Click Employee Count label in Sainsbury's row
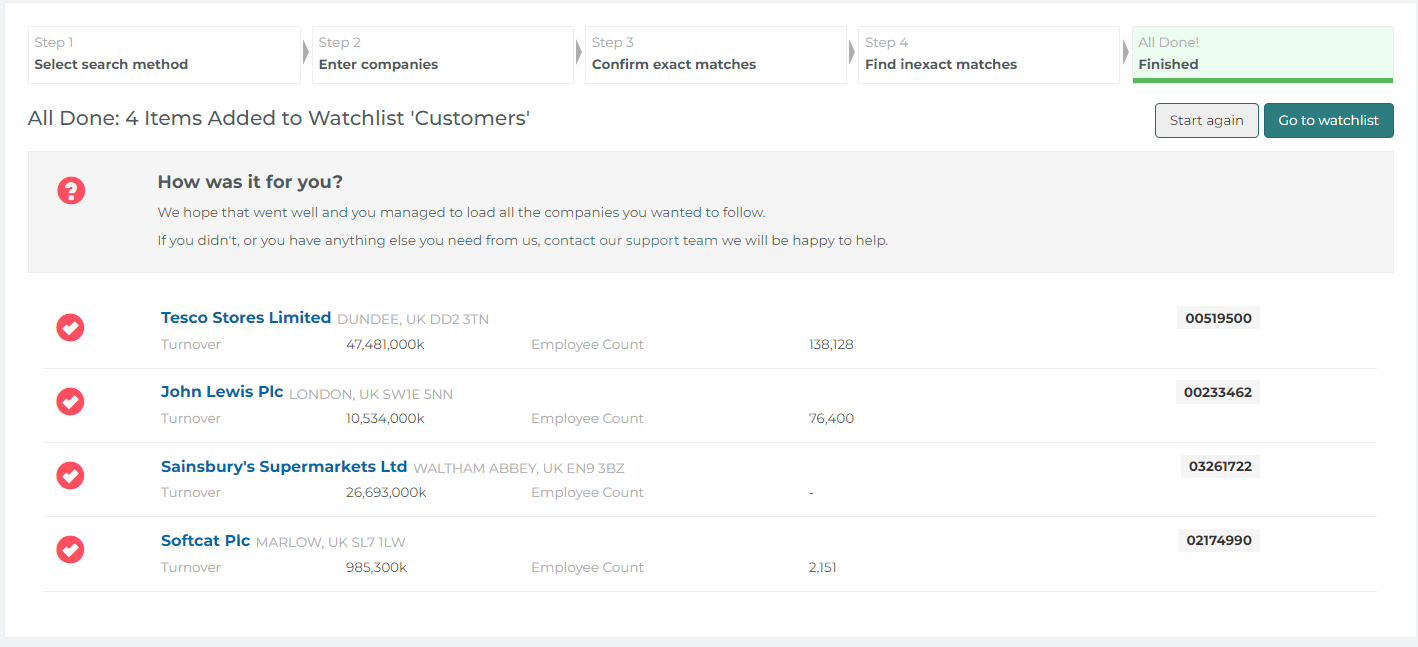Viewport: 1418px width, 647px height. tap(587, 492)
